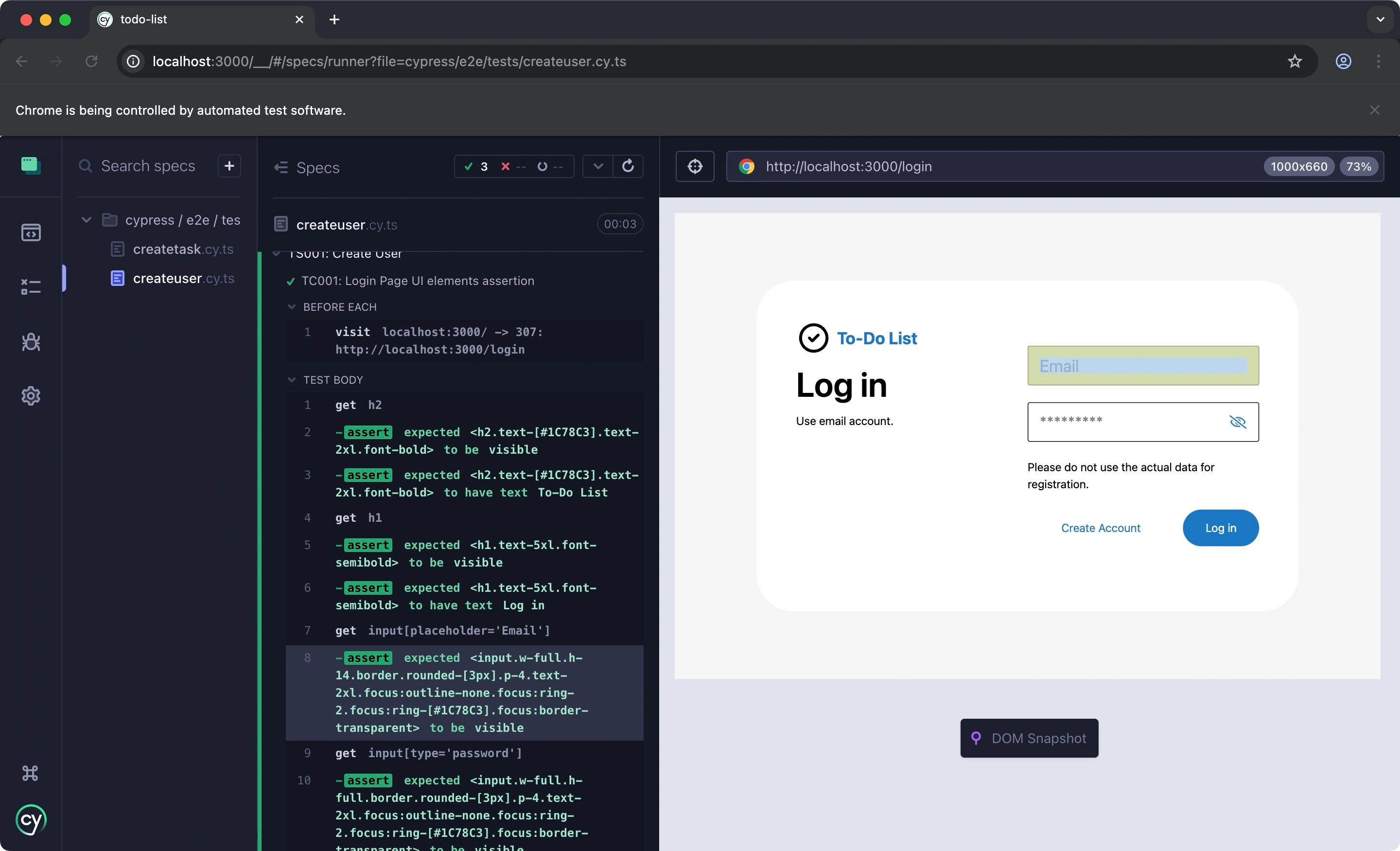Viewport: 1400px width, 851px height.
Task: Select assert h1 to have text Log in
Action: point(465,596)
